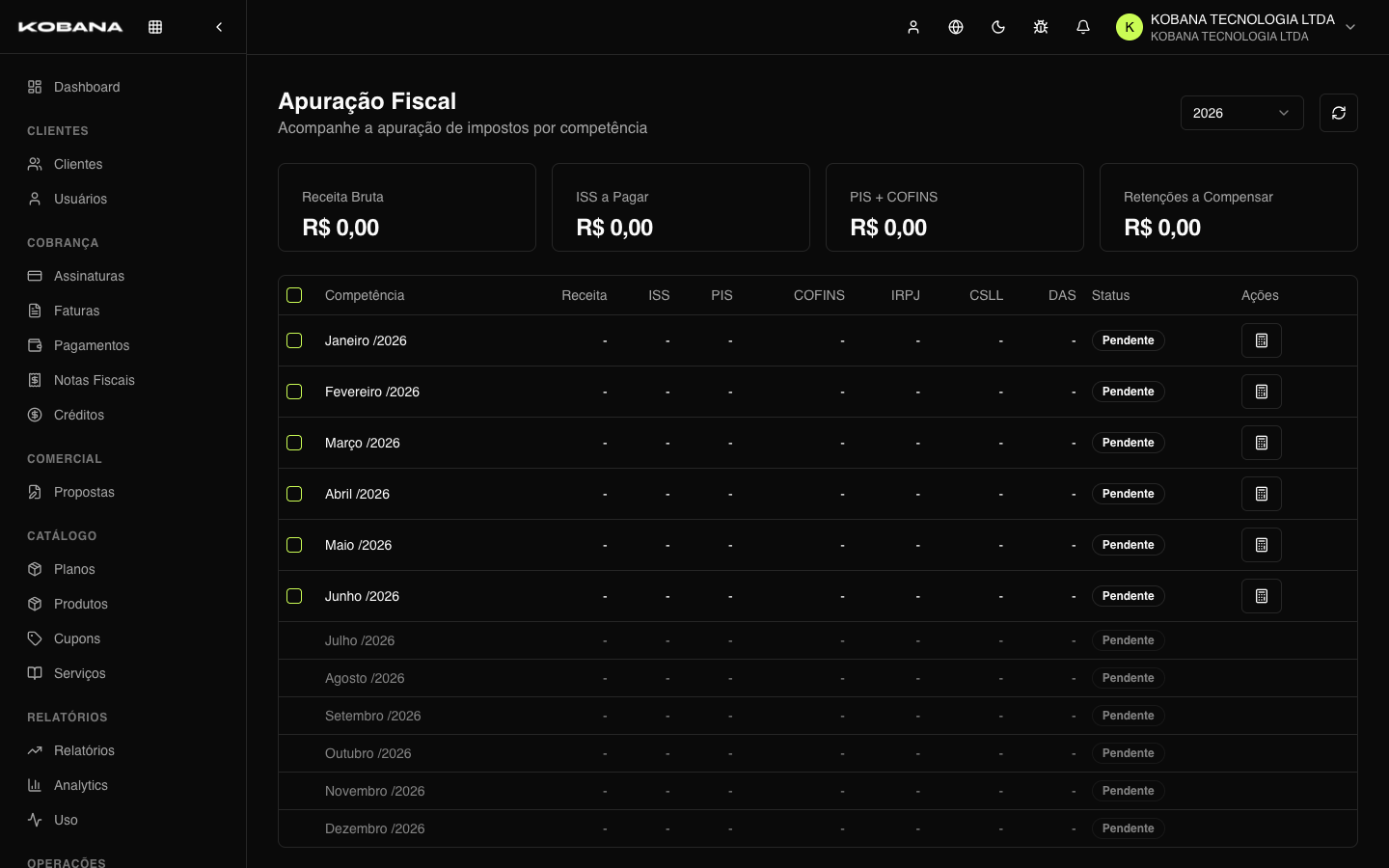Click the Serviços book icon
Viewport: 1389px width, 868px height.
click(x=35, y=673)
